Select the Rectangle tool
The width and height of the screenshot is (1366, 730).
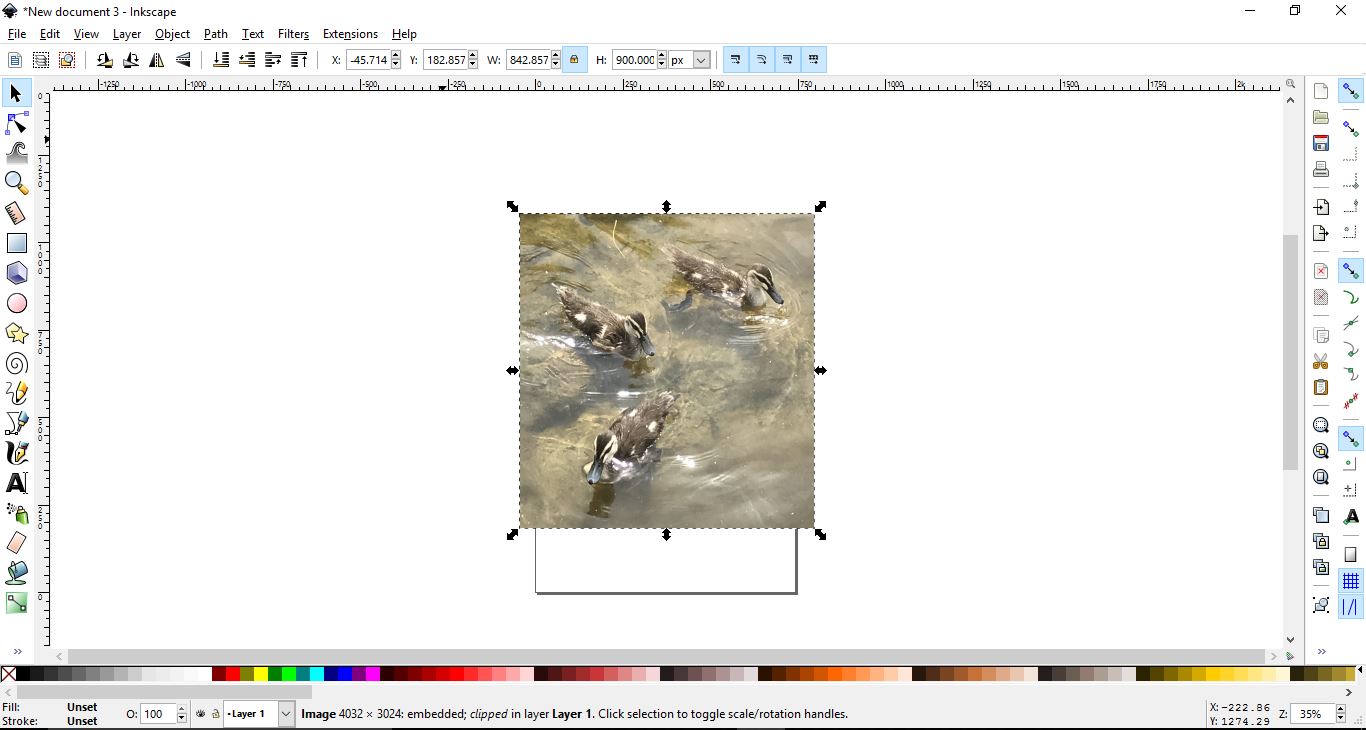16,243
